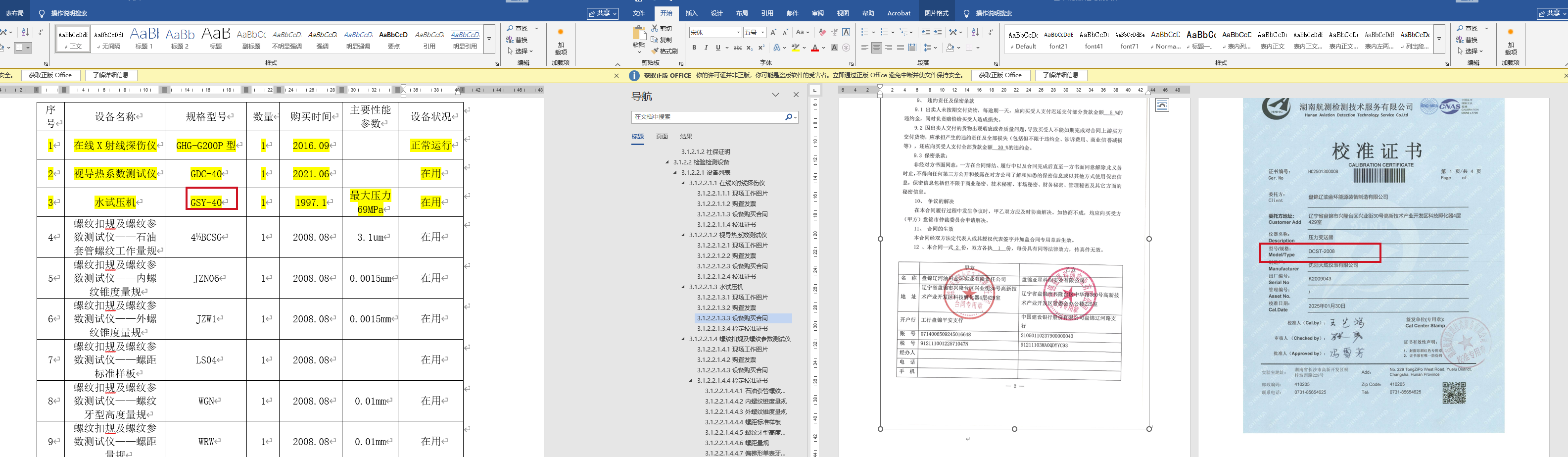This screenshot has width=1568, height=457.
Task: Click the increase indent icon
Action: tap(938, 32)
